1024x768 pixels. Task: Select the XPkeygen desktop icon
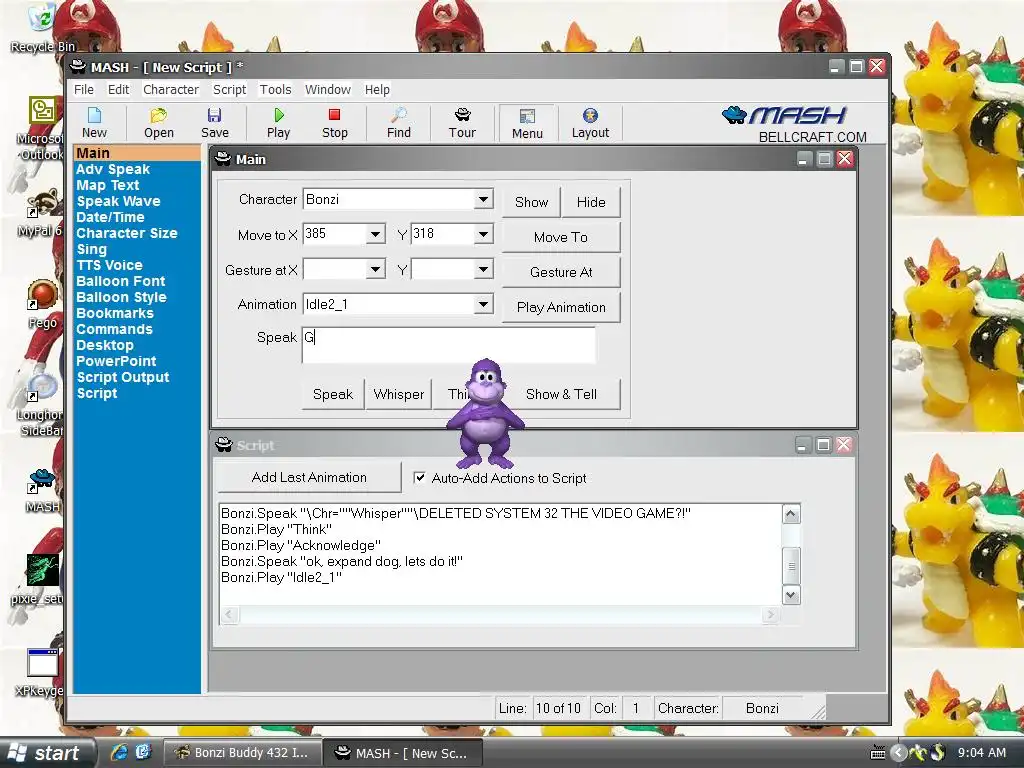click(x=40, y=673)
